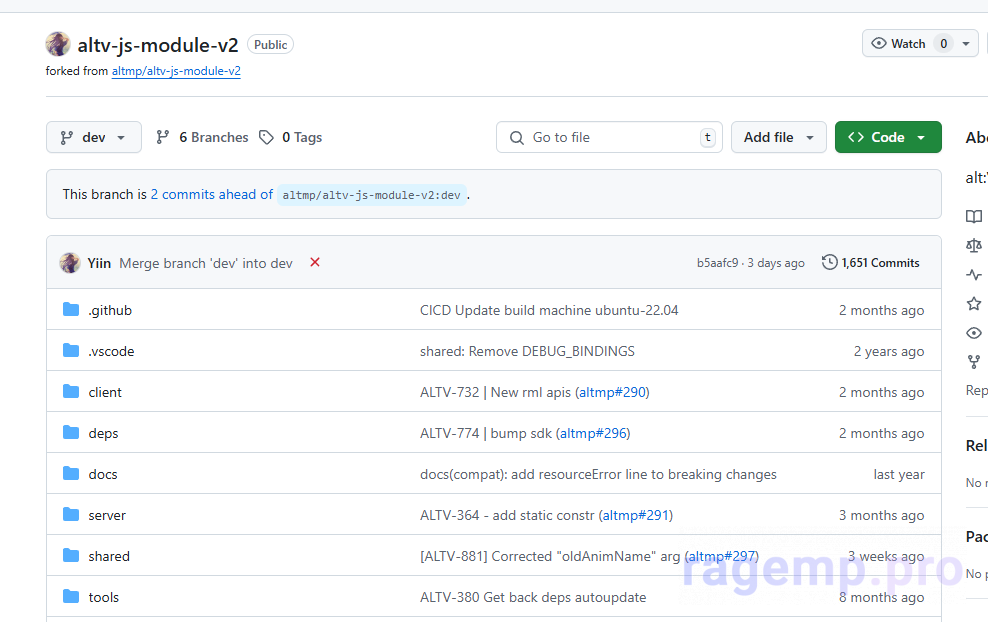Click the folder icon beside .vscode
The width and height of the screenshot is (988, 622).
click(x=71, y=350)
